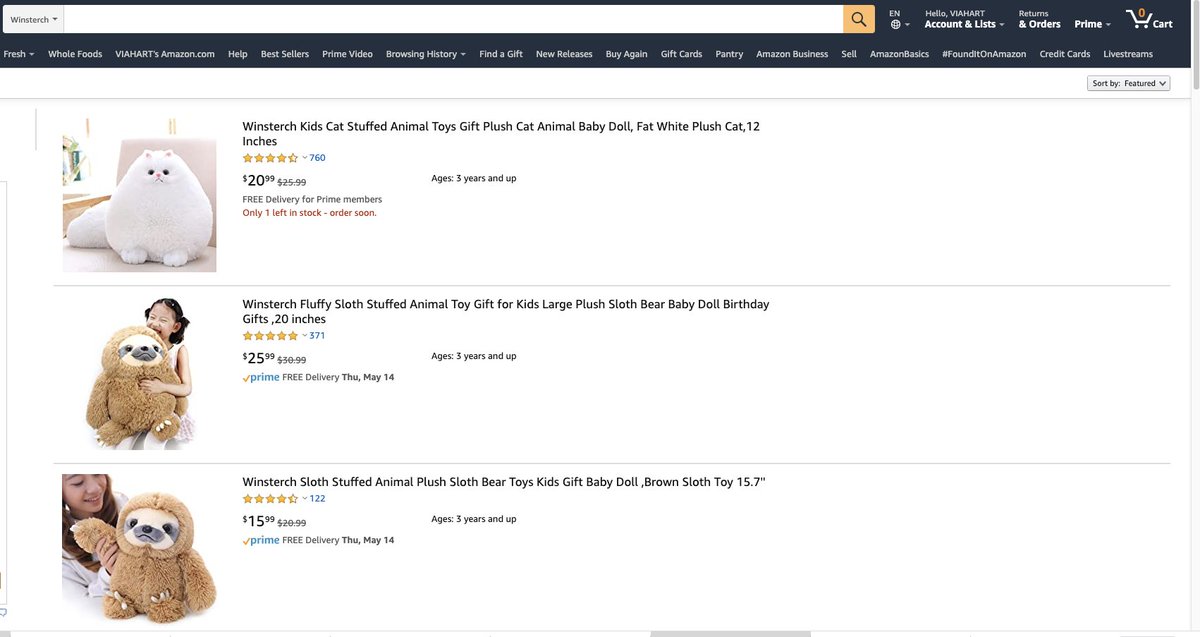Click the orange search magnifier button
This screenshot has height=637, width=1200.
point(859,19)
